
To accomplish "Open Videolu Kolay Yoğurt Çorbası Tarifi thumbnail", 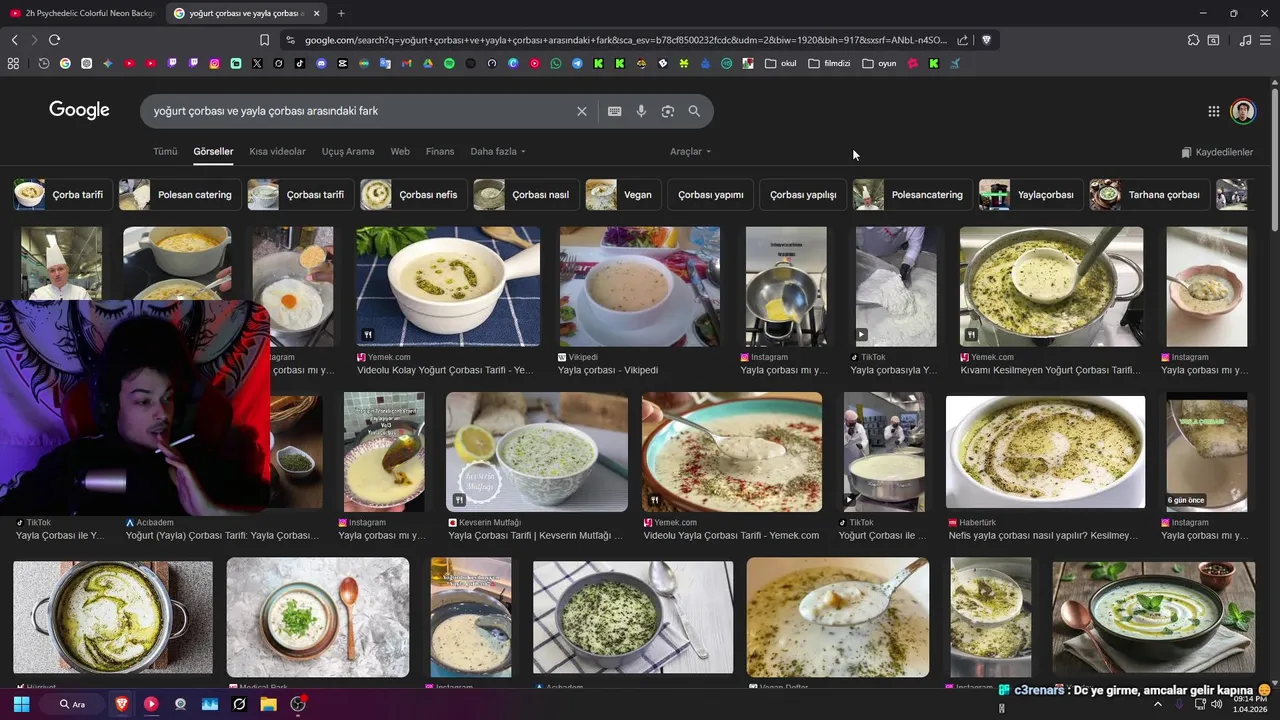I will pyautogui.click(x=448, y=286).
